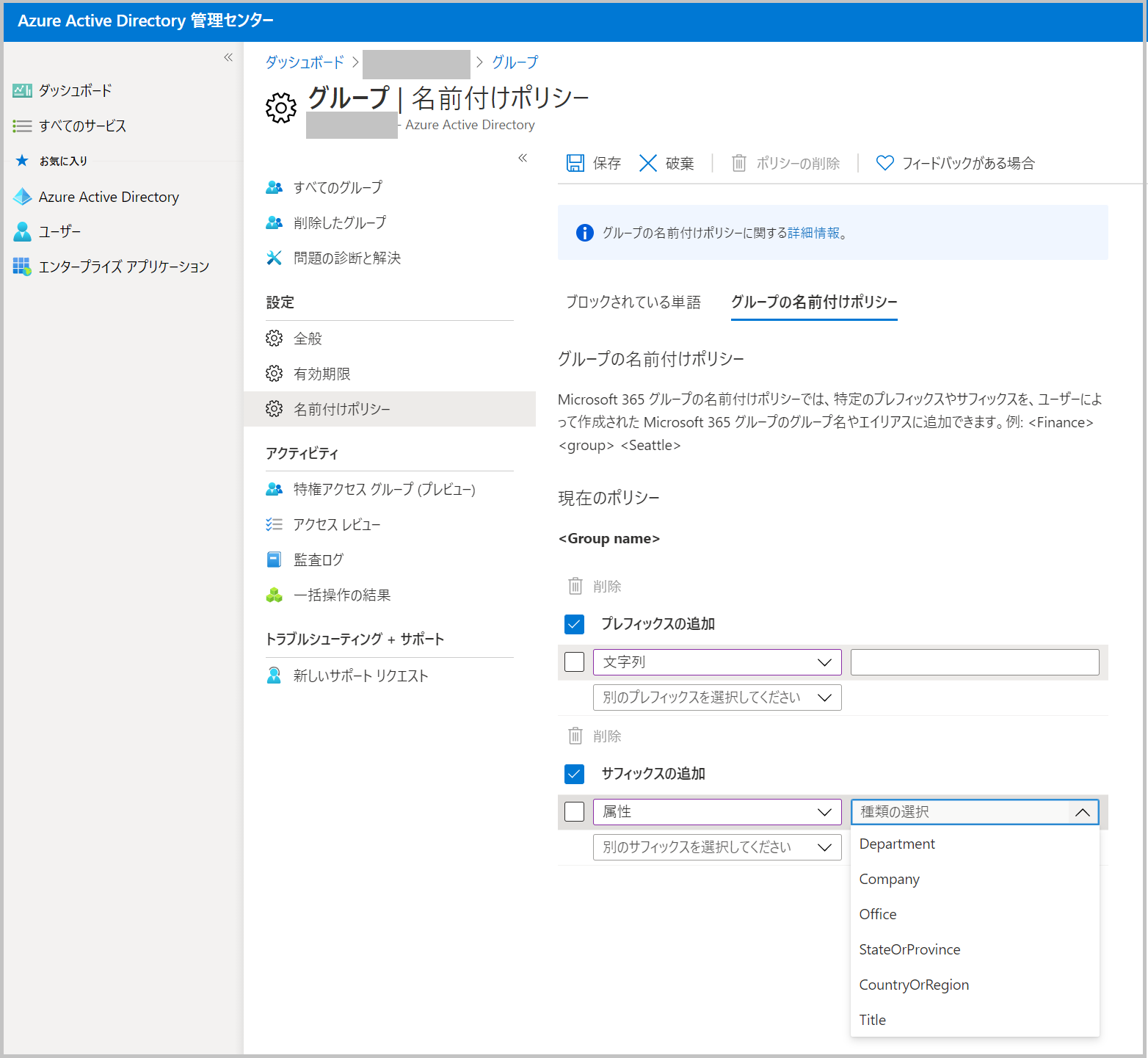1148x1058 pixels.
Task: Click the 削除 label above サフィックスの追加
Action: coord(607,736)
